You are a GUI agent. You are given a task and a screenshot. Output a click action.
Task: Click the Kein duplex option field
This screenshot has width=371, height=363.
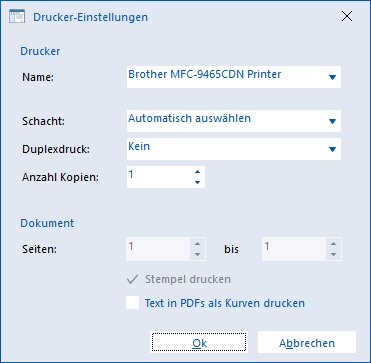pyautogui.click(x=234, y=149)
